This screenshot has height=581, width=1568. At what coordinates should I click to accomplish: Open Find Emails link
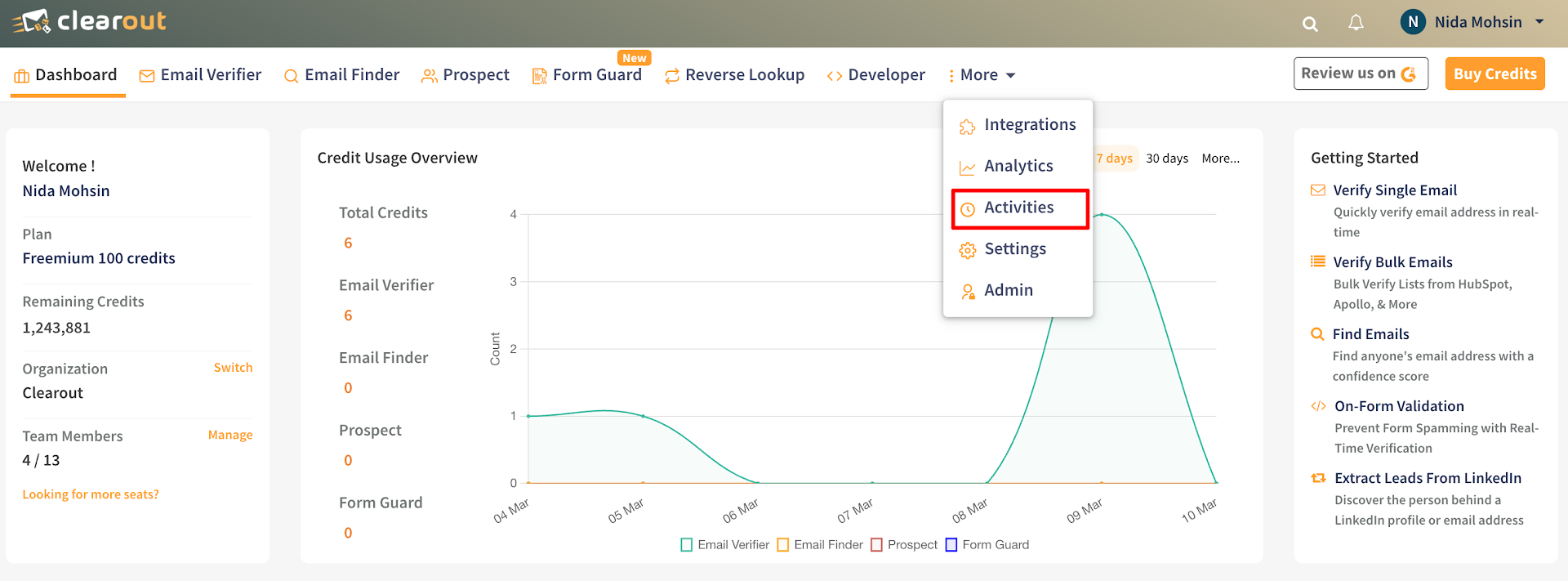(x=1370, y=334)
